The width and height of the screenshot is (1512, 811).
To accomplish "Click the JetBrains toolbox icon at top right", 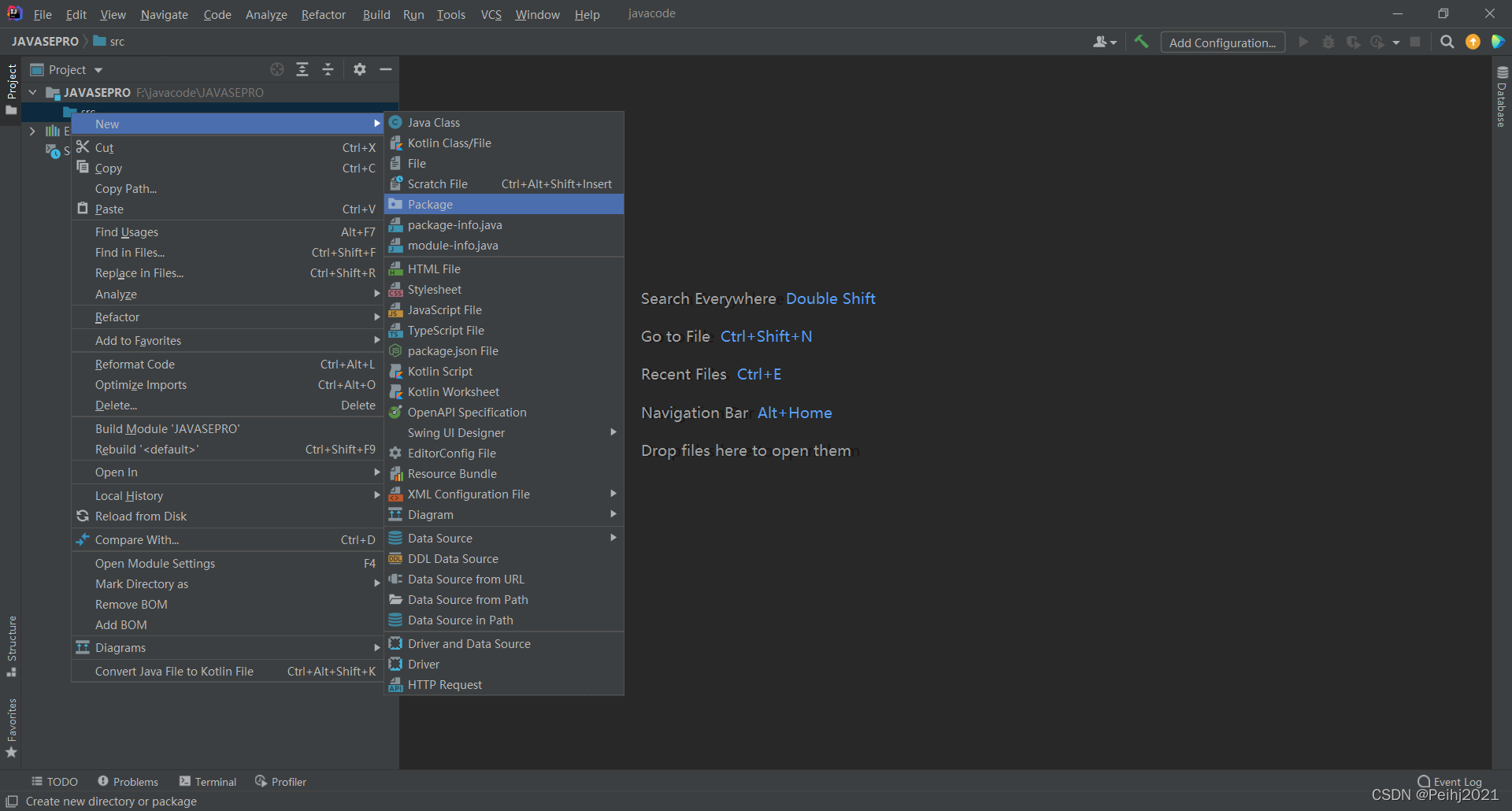I will 1498,42.
